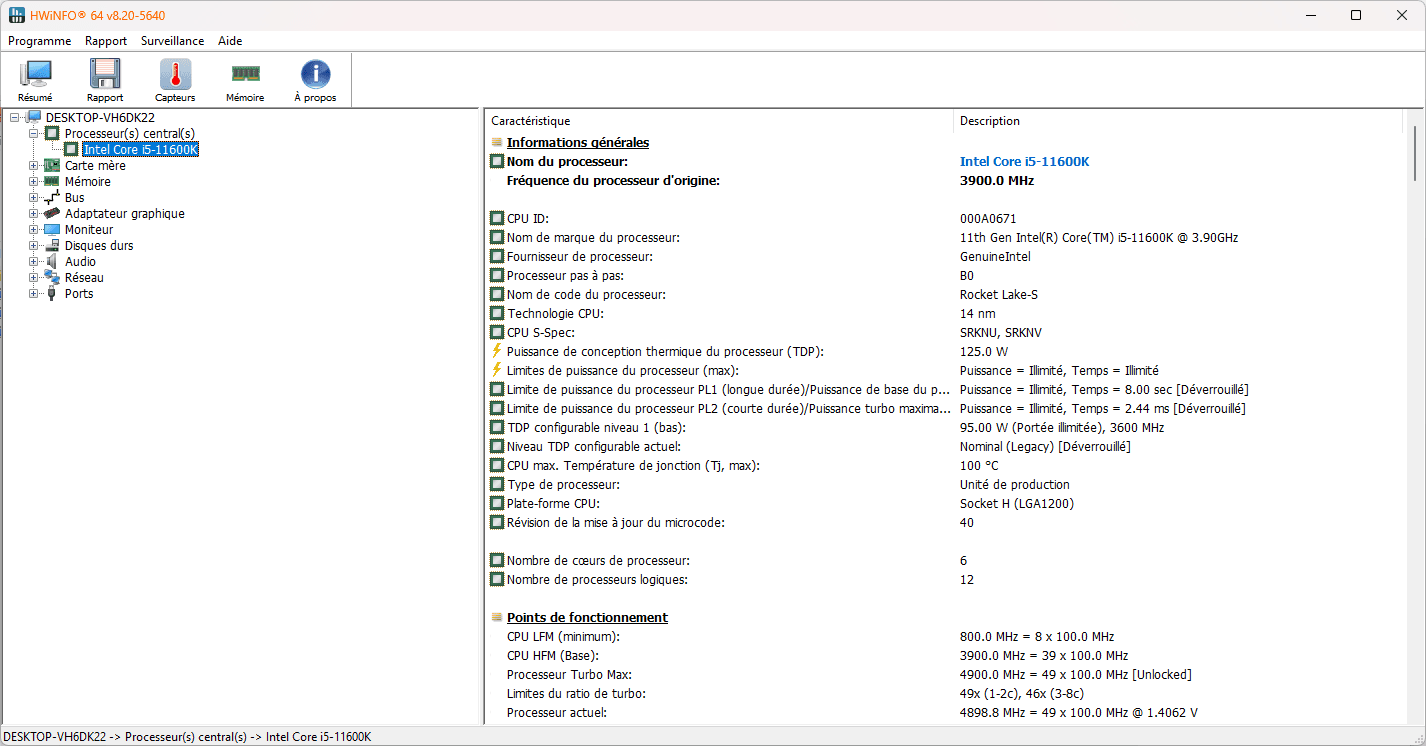
Task: Expand the Réseau tree node
Action: point(34,278)
